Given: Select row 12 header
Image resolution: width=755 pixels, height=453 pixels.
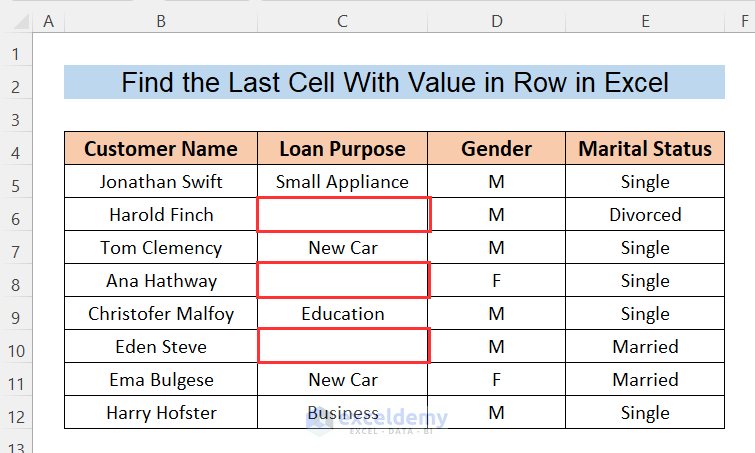Looking at the screenshot, I should click(x=16, y=413).
